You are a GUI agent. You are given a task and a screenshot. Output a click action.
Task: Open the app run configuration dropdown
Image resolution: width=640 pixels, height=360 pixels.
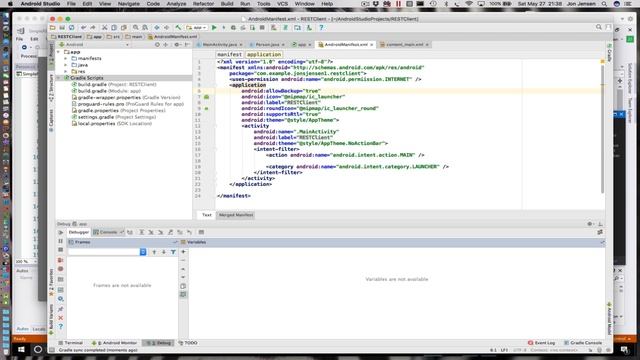click(x=196, y=28)
